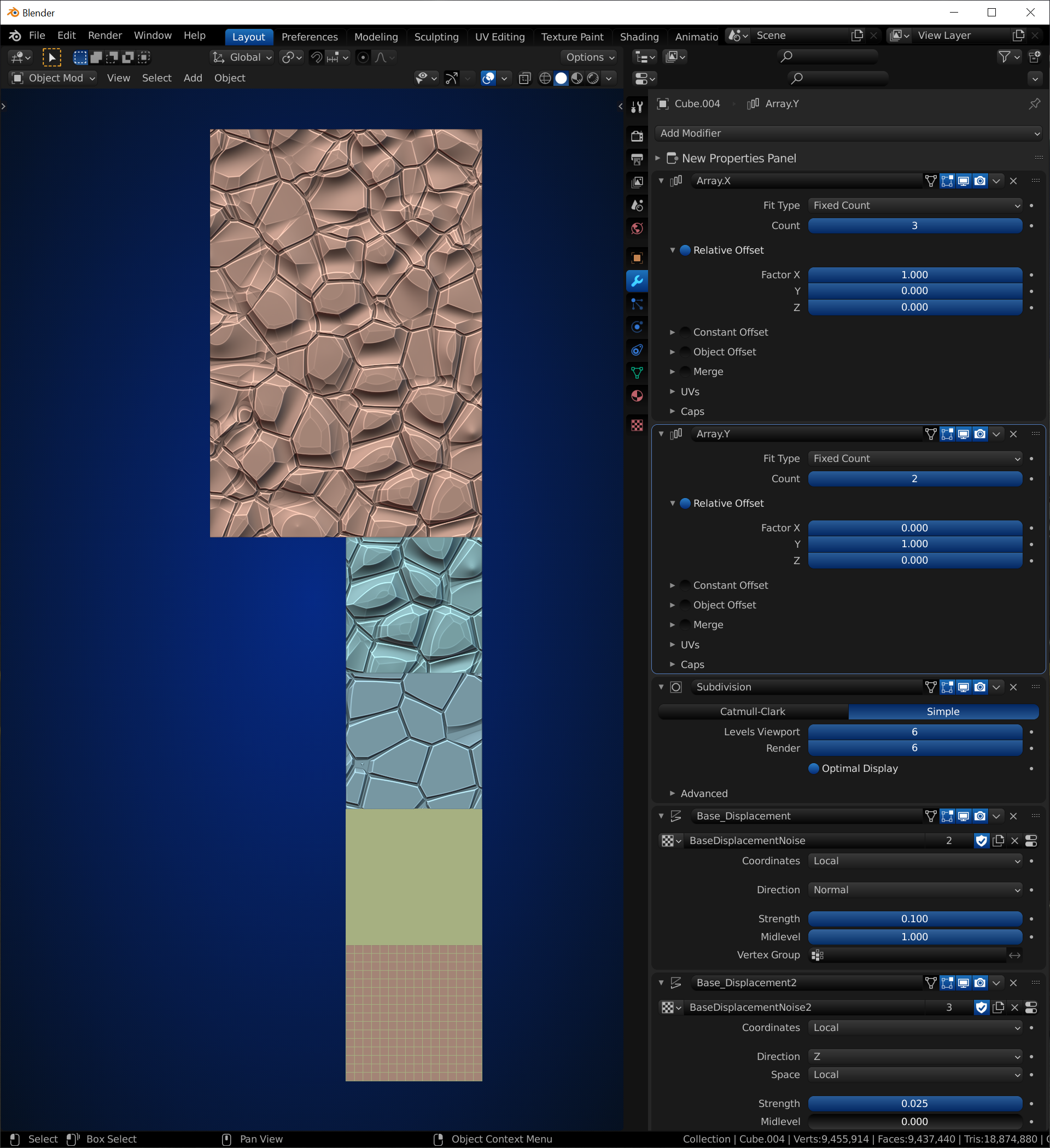Open the Render menu
The height and width of the screenshot is (1148, 1050).
coord(105,36)
